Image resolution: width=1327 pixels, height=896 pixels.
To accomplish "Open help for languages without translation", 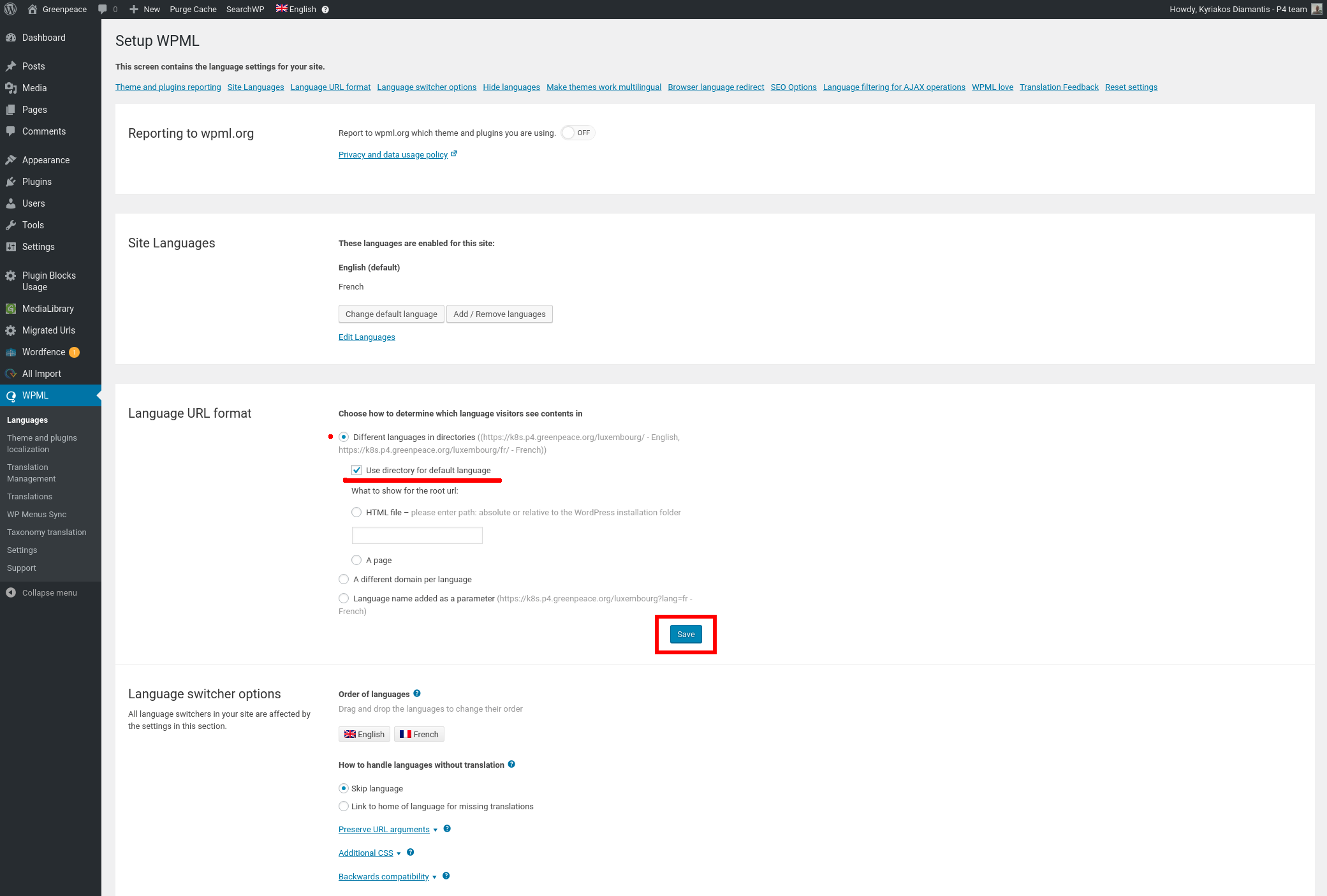I will tap(511, 764).
